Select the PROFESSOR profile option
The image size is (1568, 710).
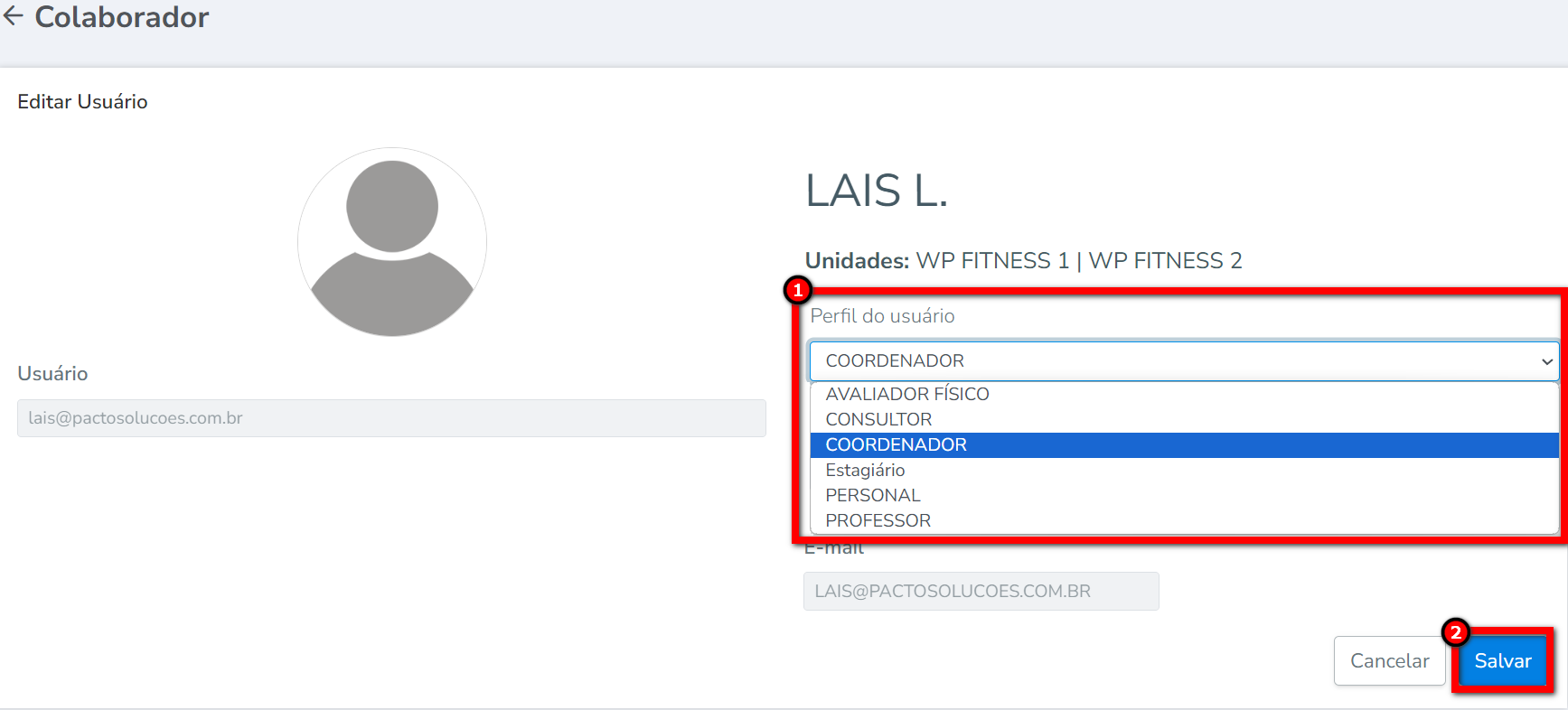pos(878,520)
